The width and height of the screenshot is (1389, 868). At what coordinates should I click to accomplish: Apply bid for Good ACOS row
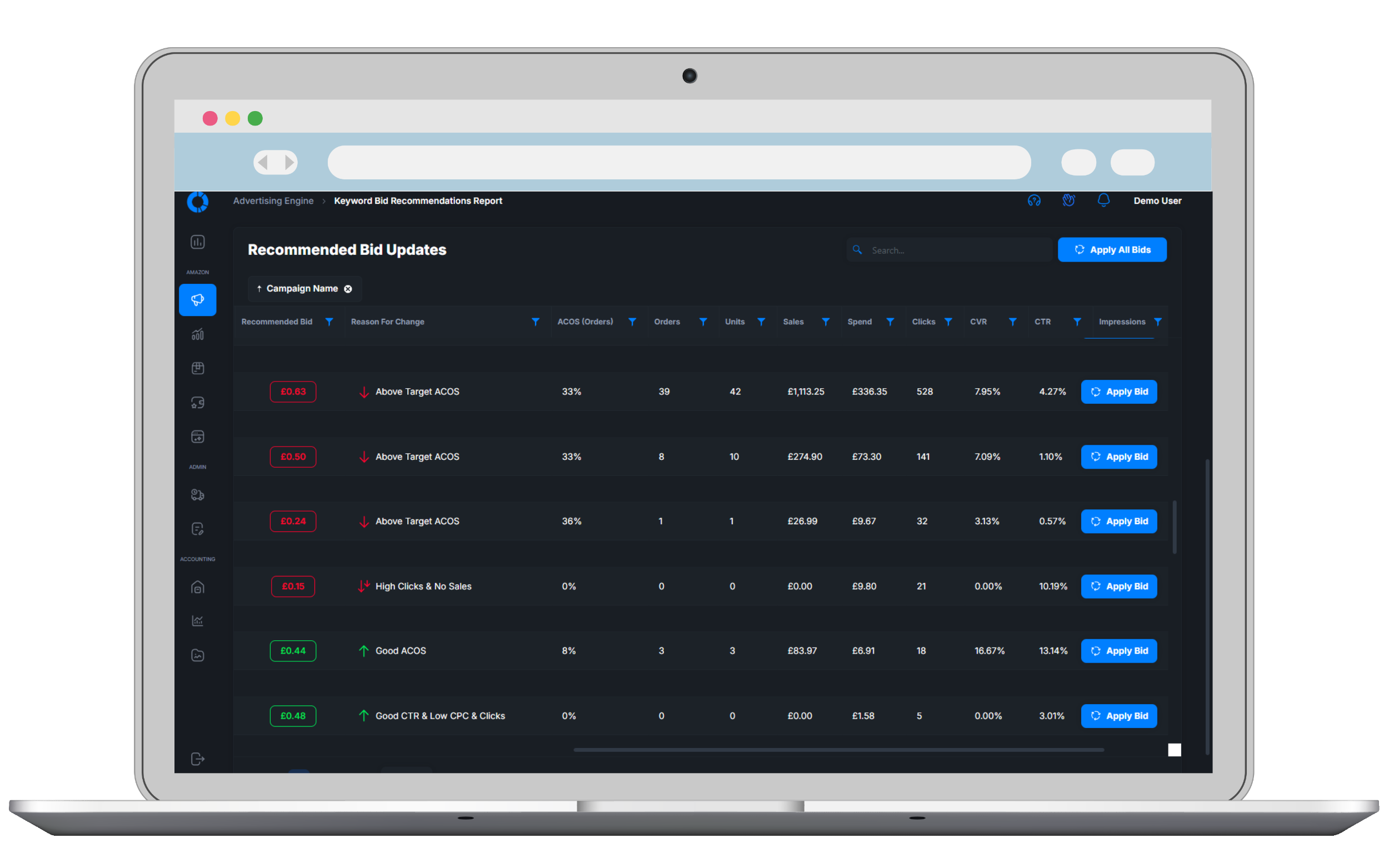(x=1118, y=651)
